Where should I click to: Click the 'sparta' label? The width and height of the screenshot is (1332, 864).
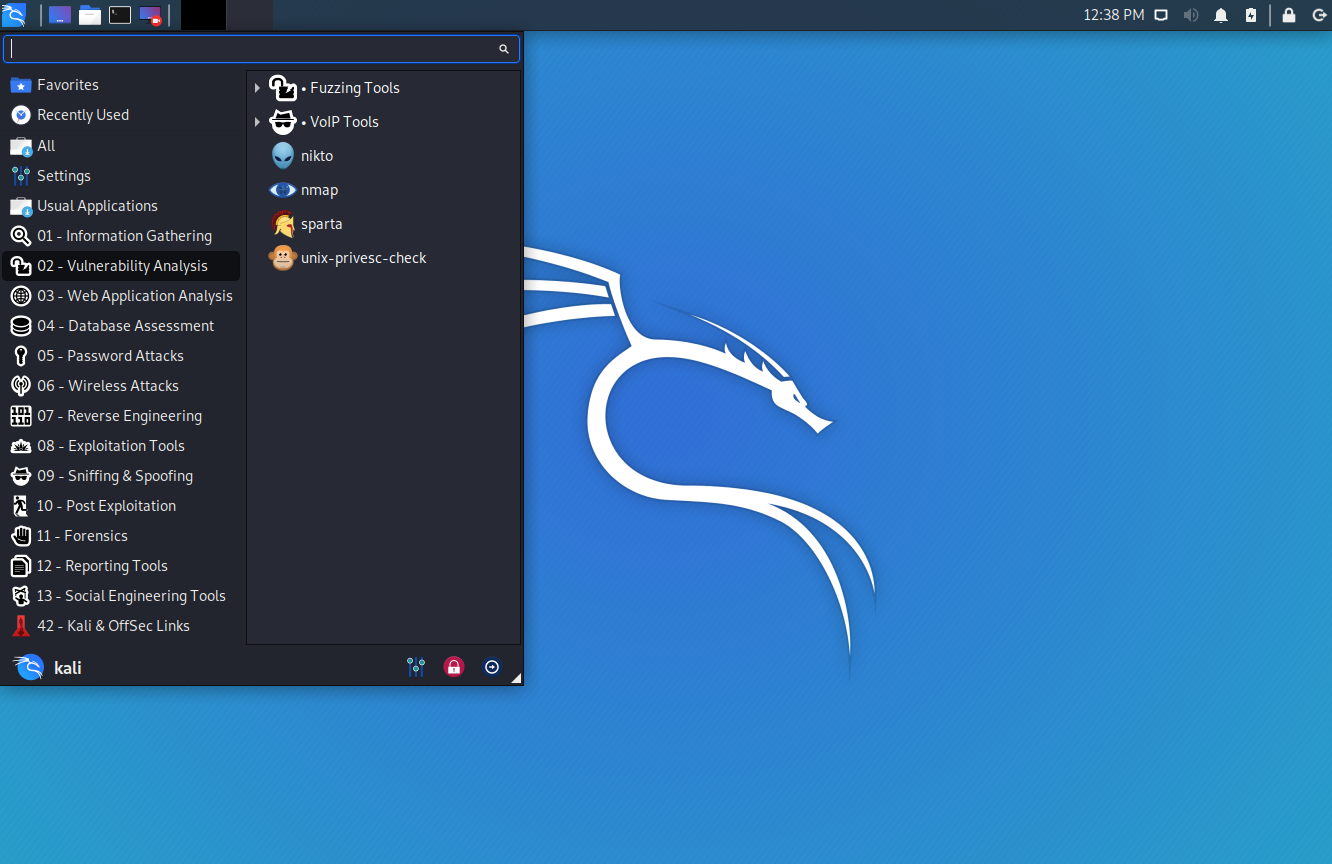point(322,224)
